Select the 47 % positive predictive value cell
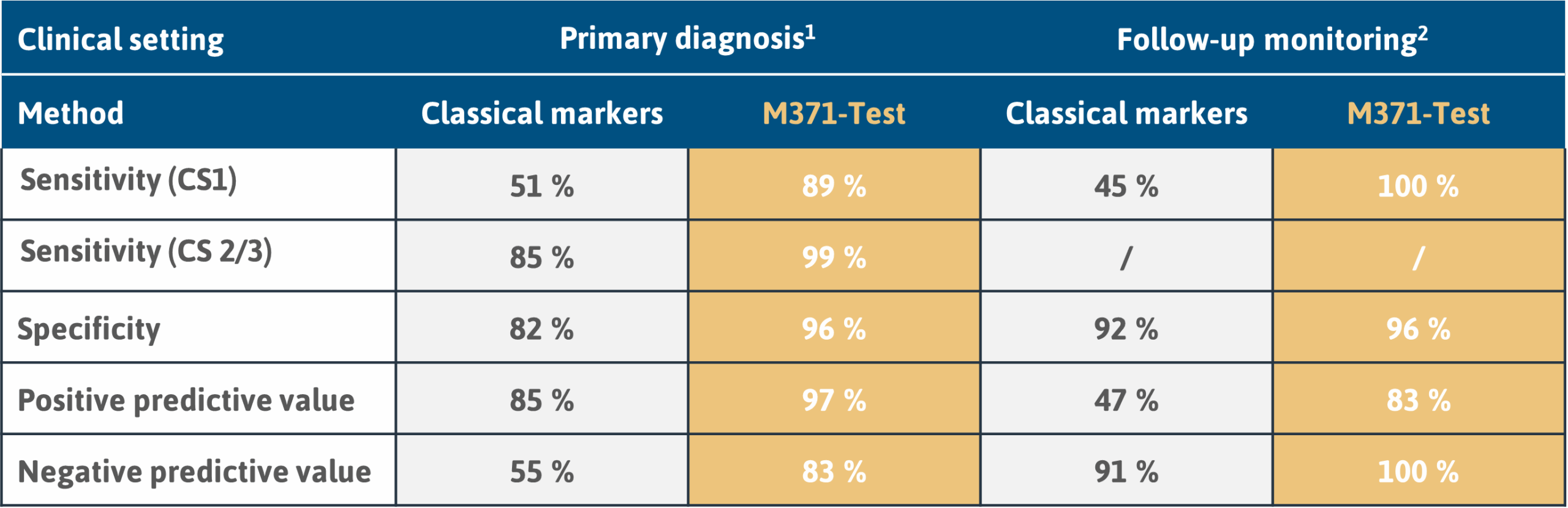The width and height of the screenshot is (1568, 508). [x=1126, y=401]
